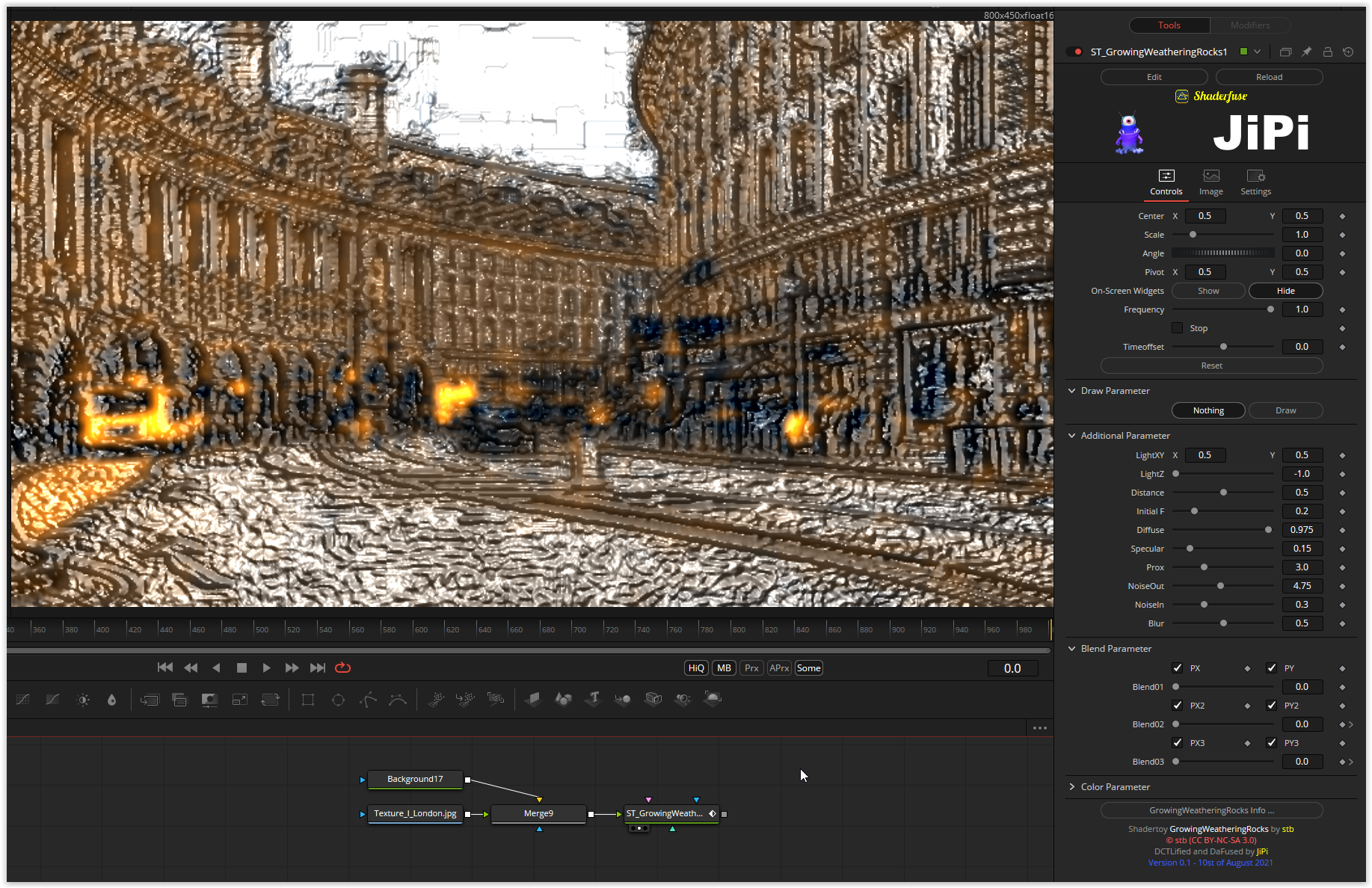Expand the Blend03 arrow
1372x888 pixels.
(1351, 762)
